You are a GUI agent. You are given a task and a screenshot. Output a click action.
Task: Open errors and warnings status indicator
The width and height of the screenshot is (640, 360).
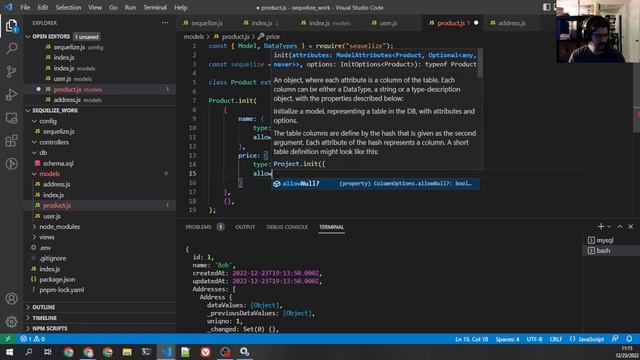[x=33, y=339]
